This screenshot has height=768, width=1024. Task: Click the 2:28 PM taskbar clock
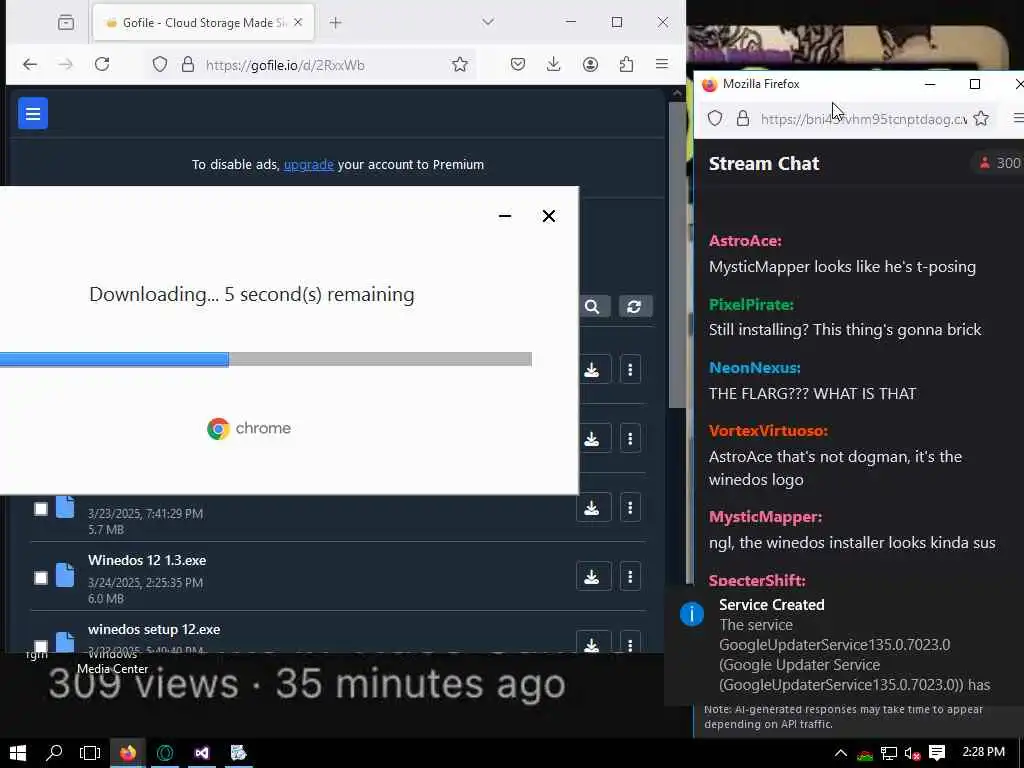(984, 752)
